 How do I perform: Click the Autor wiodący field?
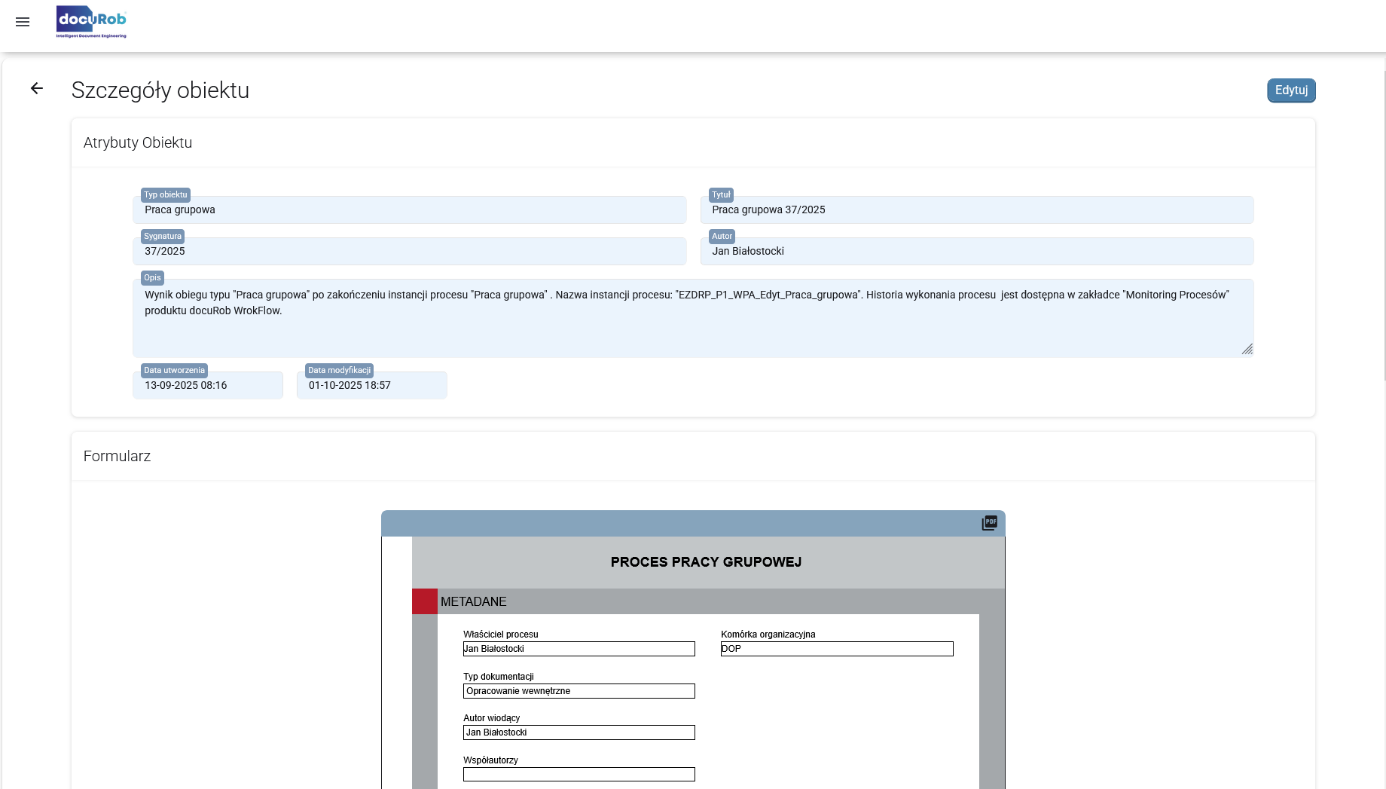pos(578,732)
